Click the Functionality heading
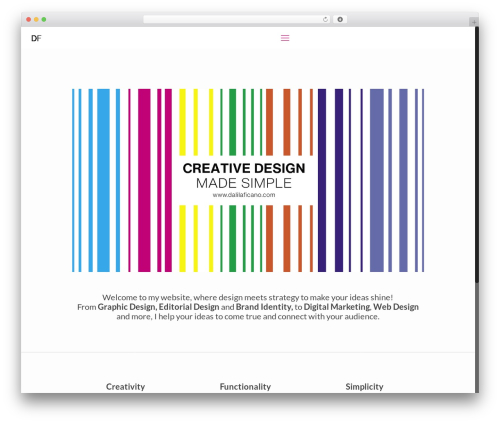 245,387
